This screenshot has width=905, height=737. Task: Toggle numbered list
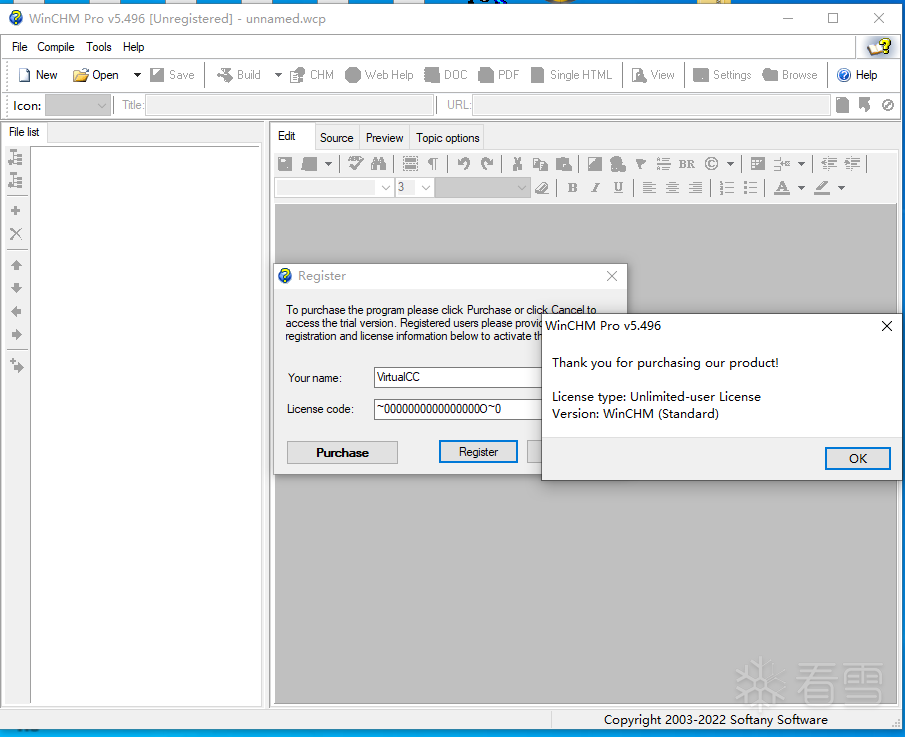click(x=727, y=188)
